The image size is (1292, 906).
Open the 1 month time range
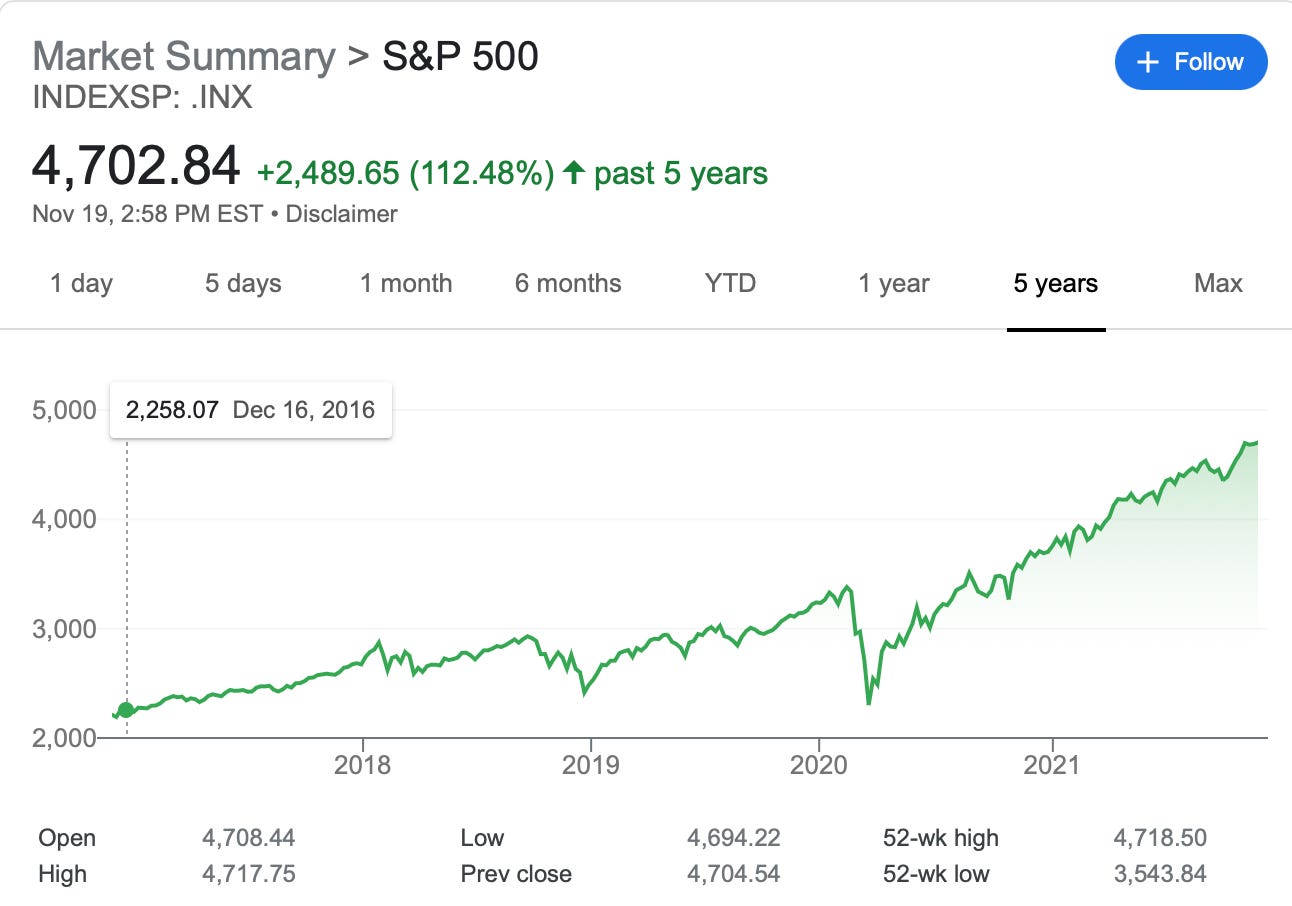point(405,283)
